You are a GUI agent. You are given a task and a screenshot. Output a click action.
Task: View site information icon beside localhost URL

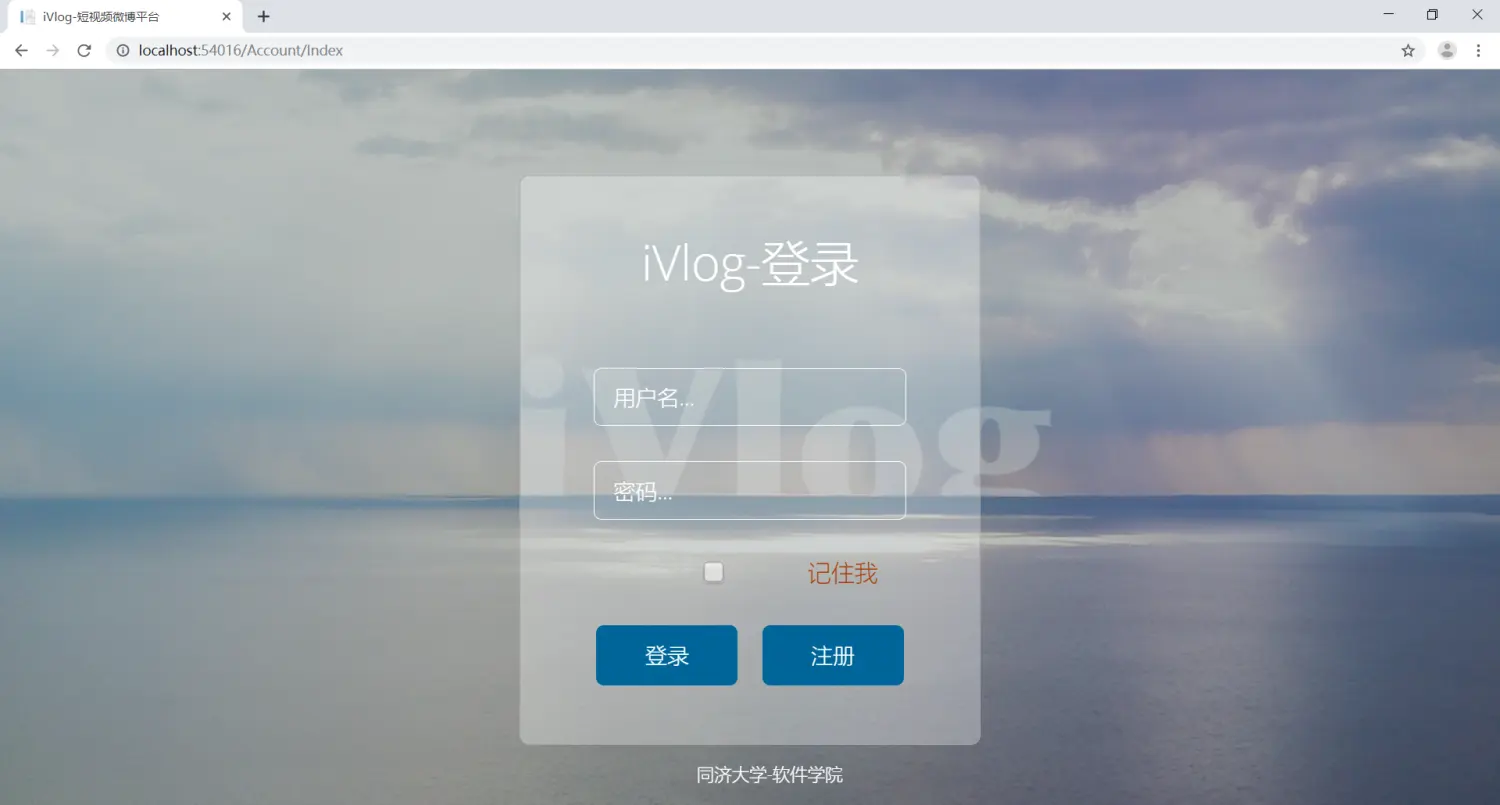tap(122, 51)
